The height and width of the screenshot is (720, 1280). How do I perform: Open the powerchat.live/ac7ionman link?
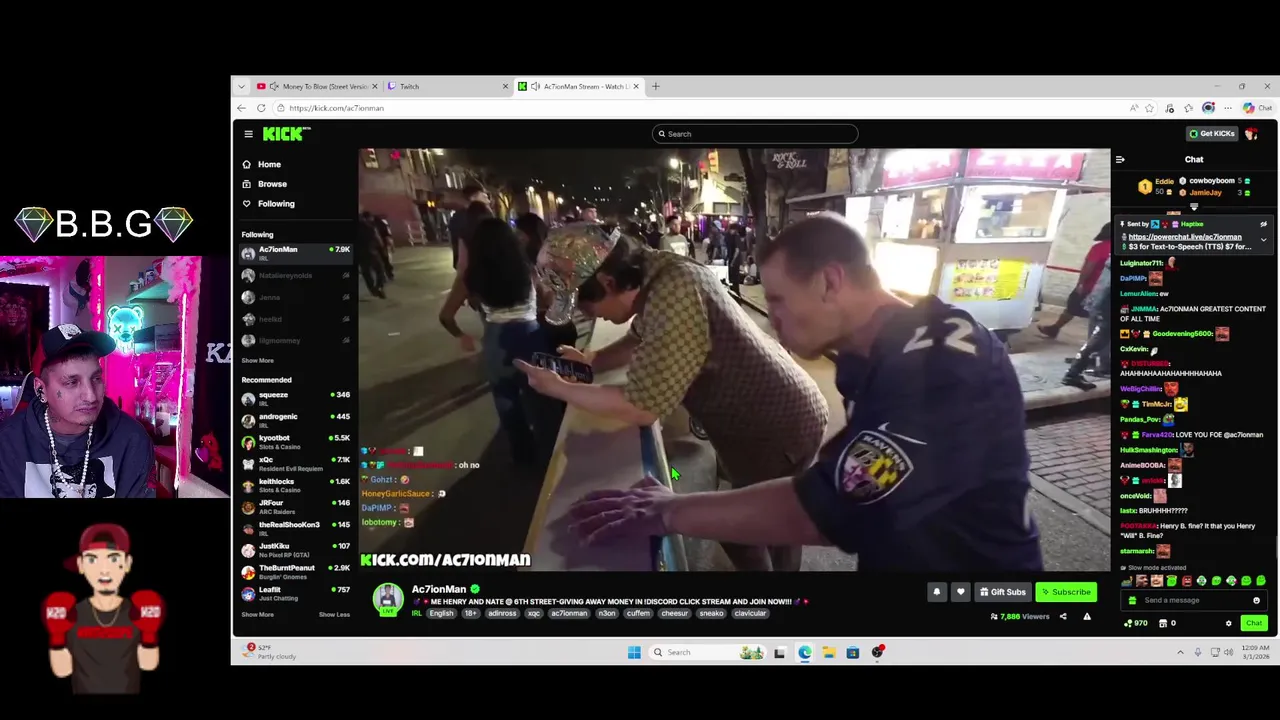pyautogui.click(x=1185, y=237)
